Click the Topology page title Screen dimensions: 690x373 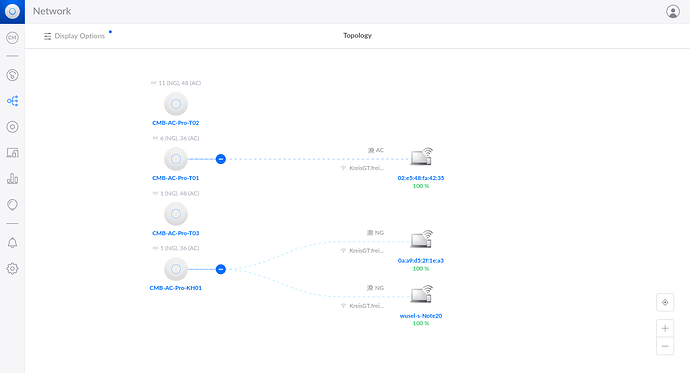(357, 36)
